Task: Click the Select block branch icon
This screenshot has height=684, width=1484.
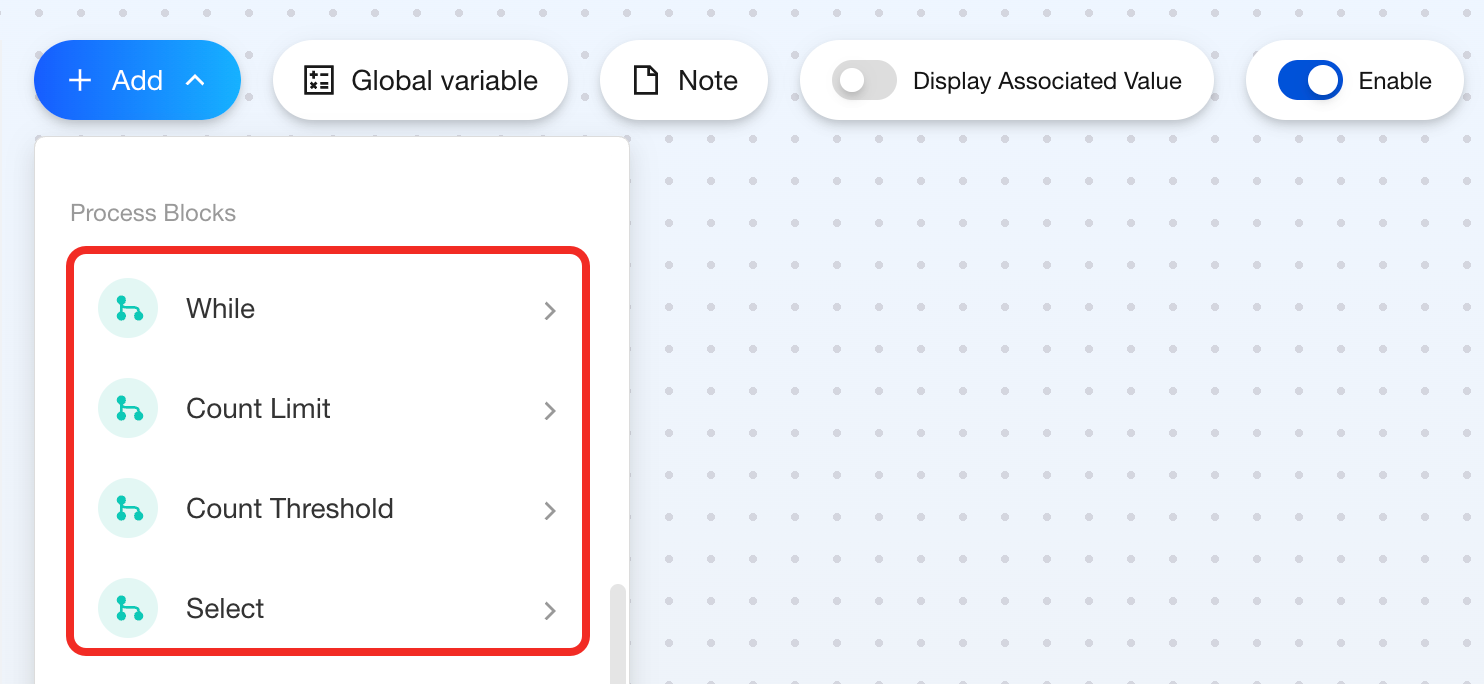Action: point(128,608)
